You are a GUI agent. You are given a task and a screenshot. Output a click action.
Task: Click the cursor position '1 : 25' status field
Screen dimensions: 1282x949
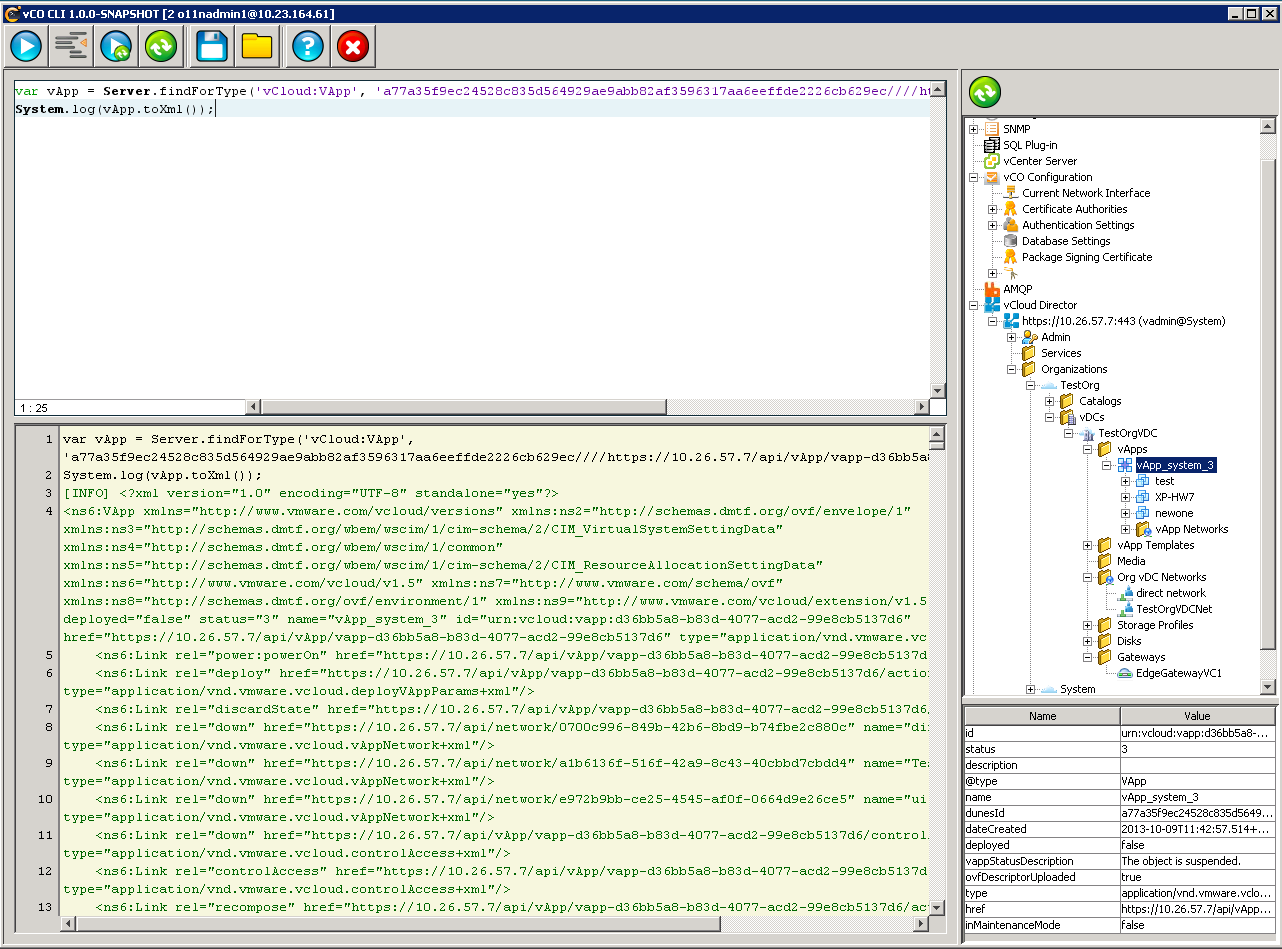pos(130,407)
